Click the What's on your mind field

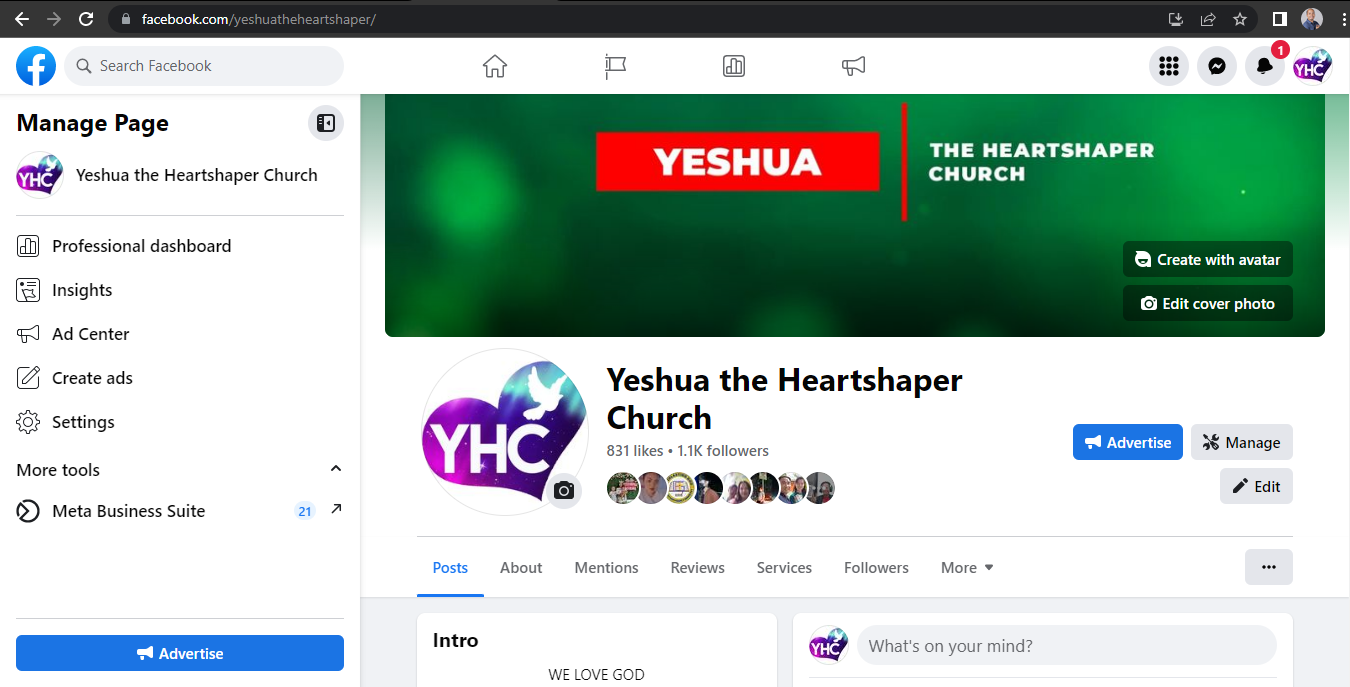(1067, 646)
